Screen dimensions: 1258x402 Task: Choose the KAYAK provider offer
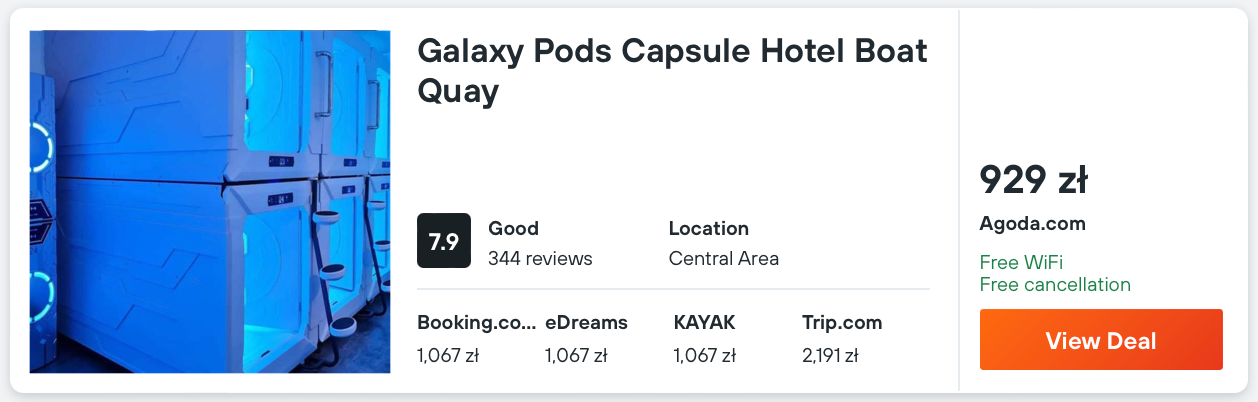(x=704, y=323)
